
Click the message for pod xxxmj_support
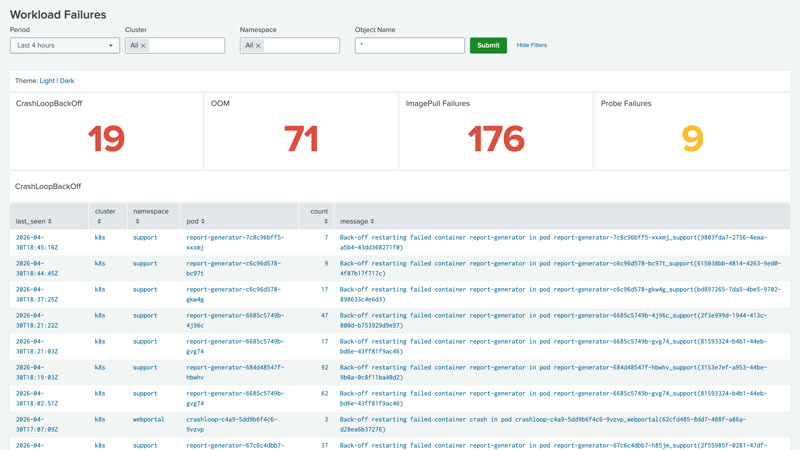[553, 242]
